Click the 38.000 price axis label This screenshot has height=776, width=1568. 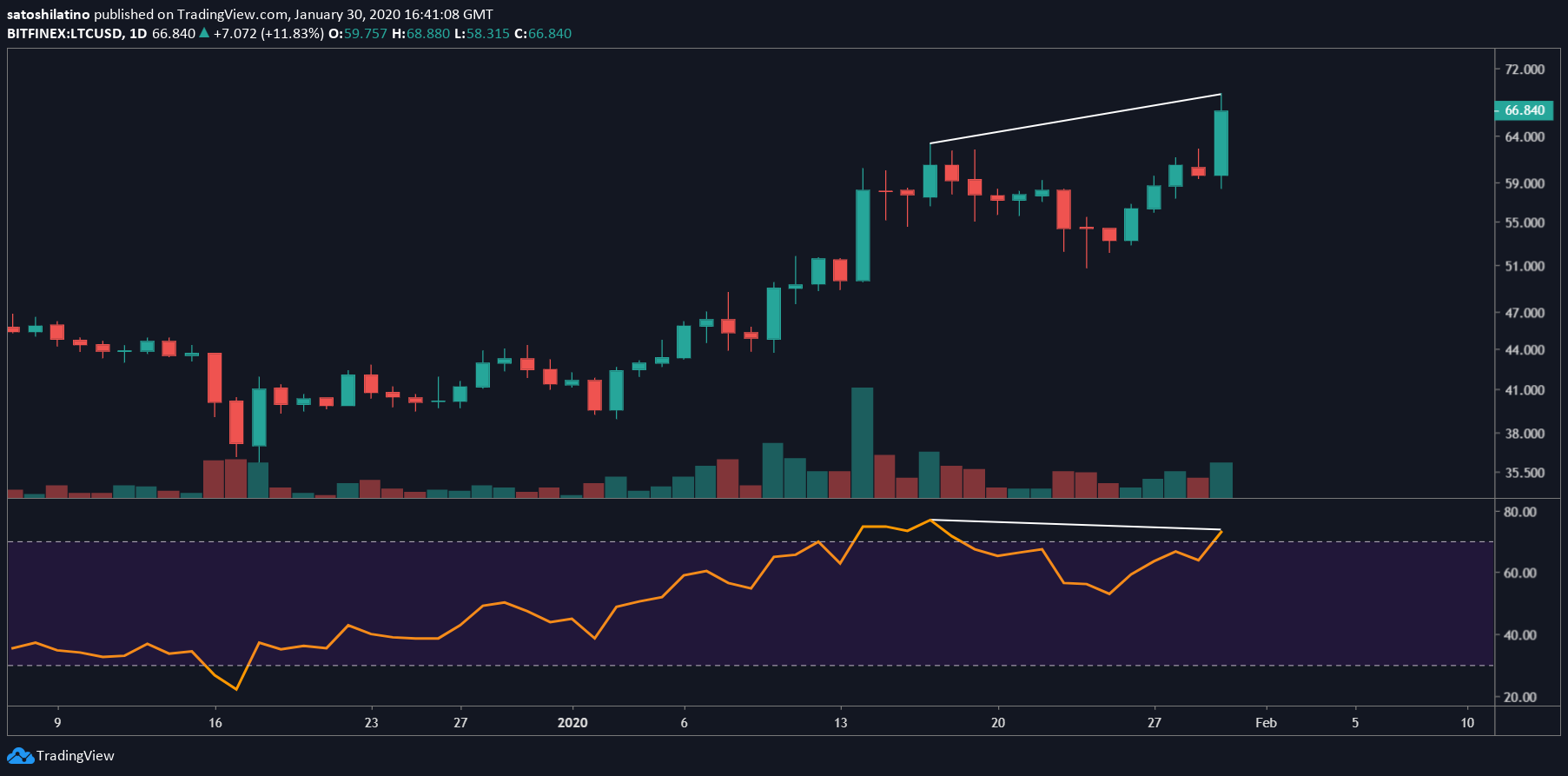[x=1525, y=433]
